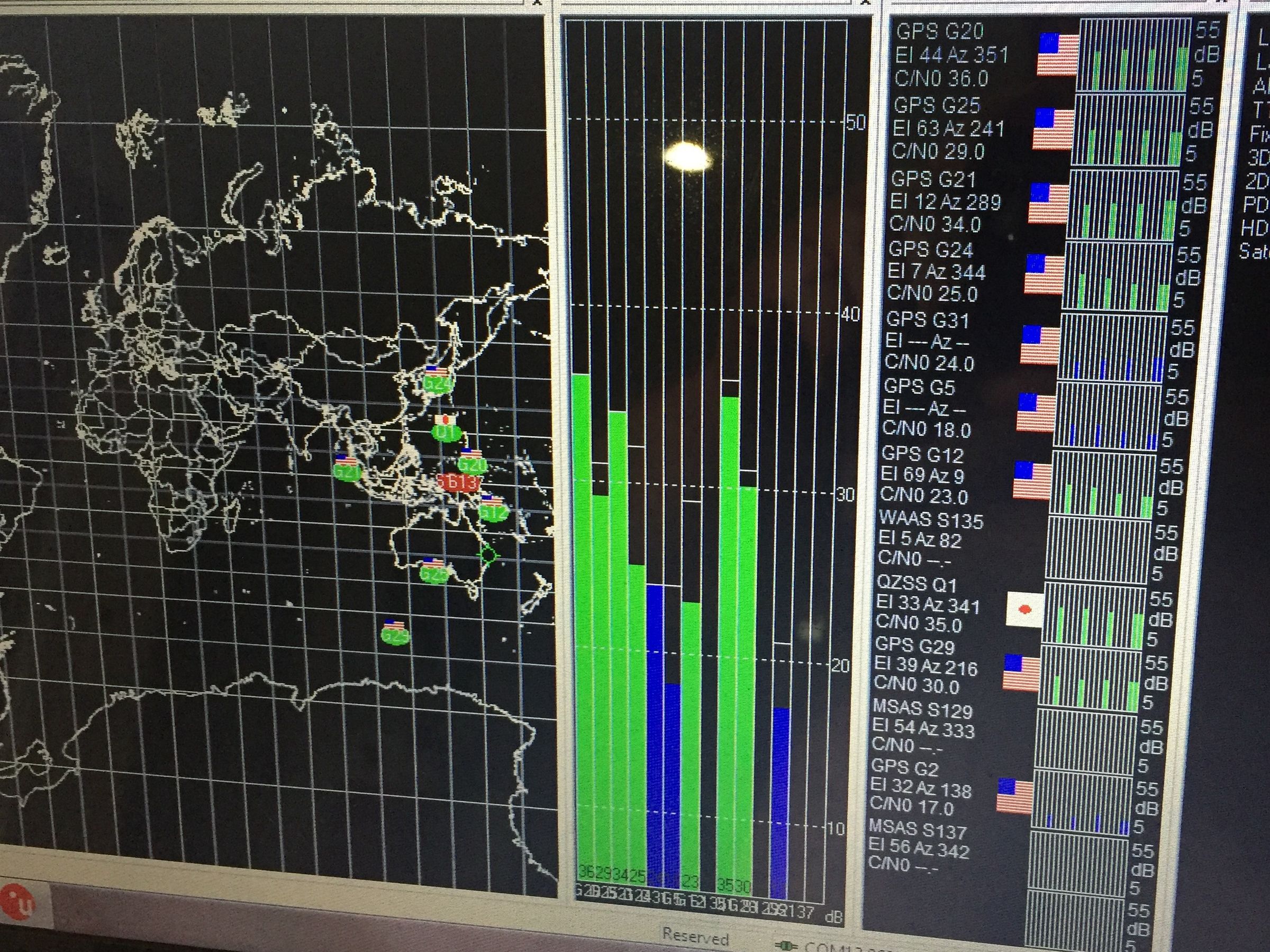The image size is (1270, 952).
Task: Click the USA flag next to GPS G20
Action: coord(1058,54)
